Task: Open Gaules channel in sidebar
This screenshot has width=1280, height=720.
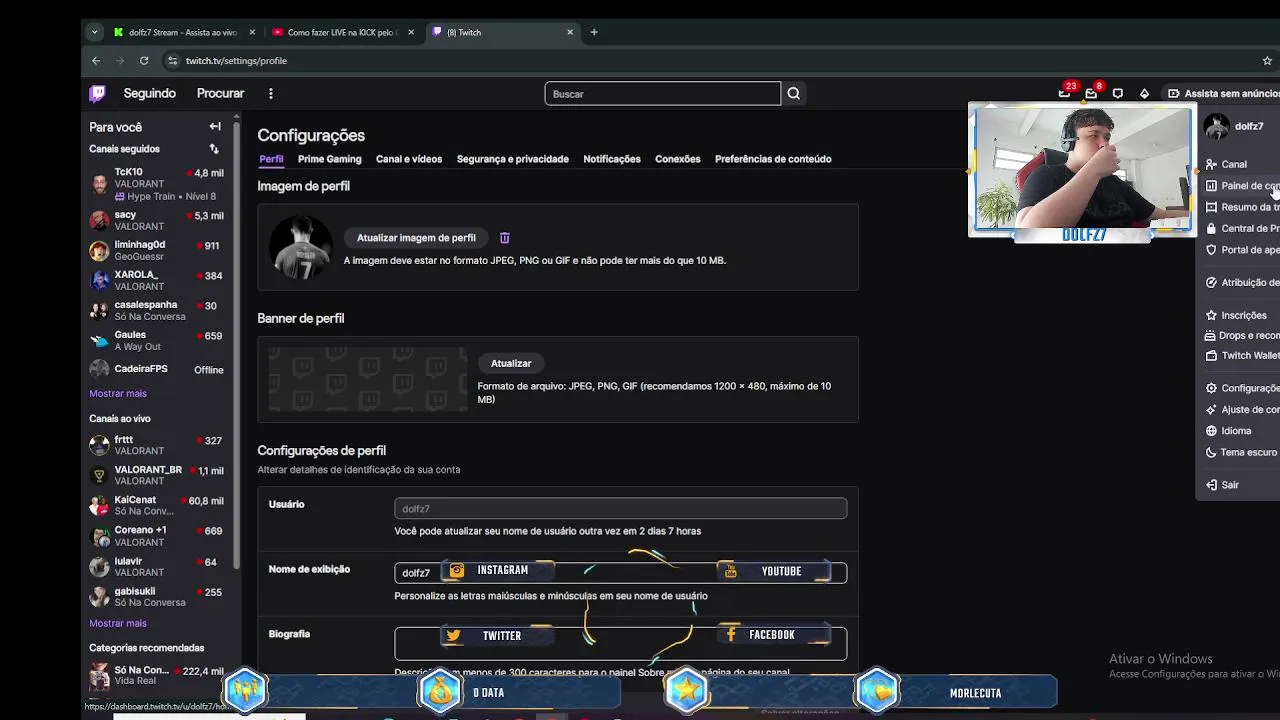Action: 156,340
